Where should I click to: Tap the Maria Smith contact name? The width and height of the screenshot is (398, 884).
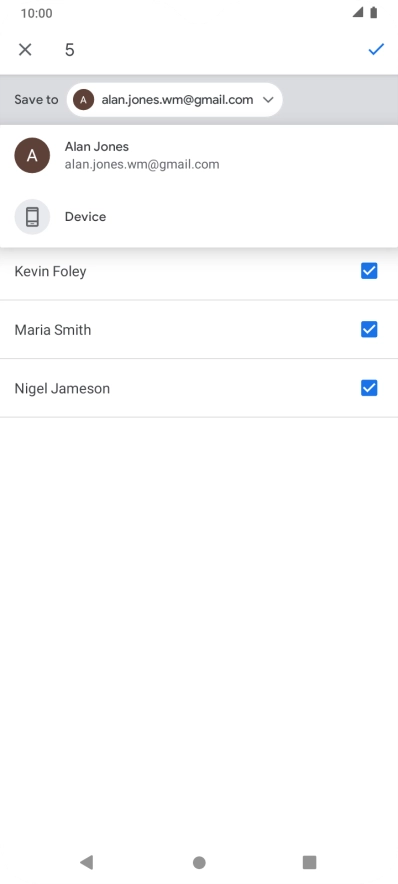coord(52,330)
